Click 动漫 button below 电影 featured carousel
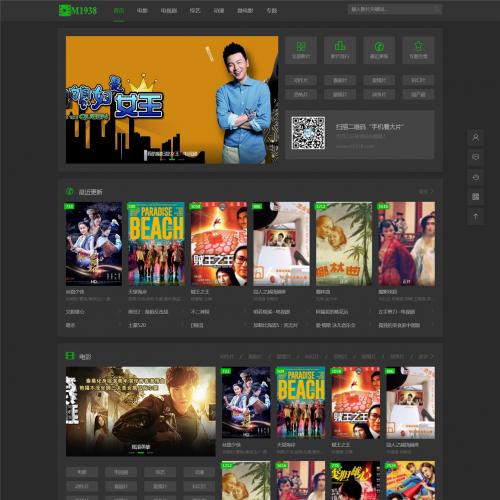 [x=199, y=472]
